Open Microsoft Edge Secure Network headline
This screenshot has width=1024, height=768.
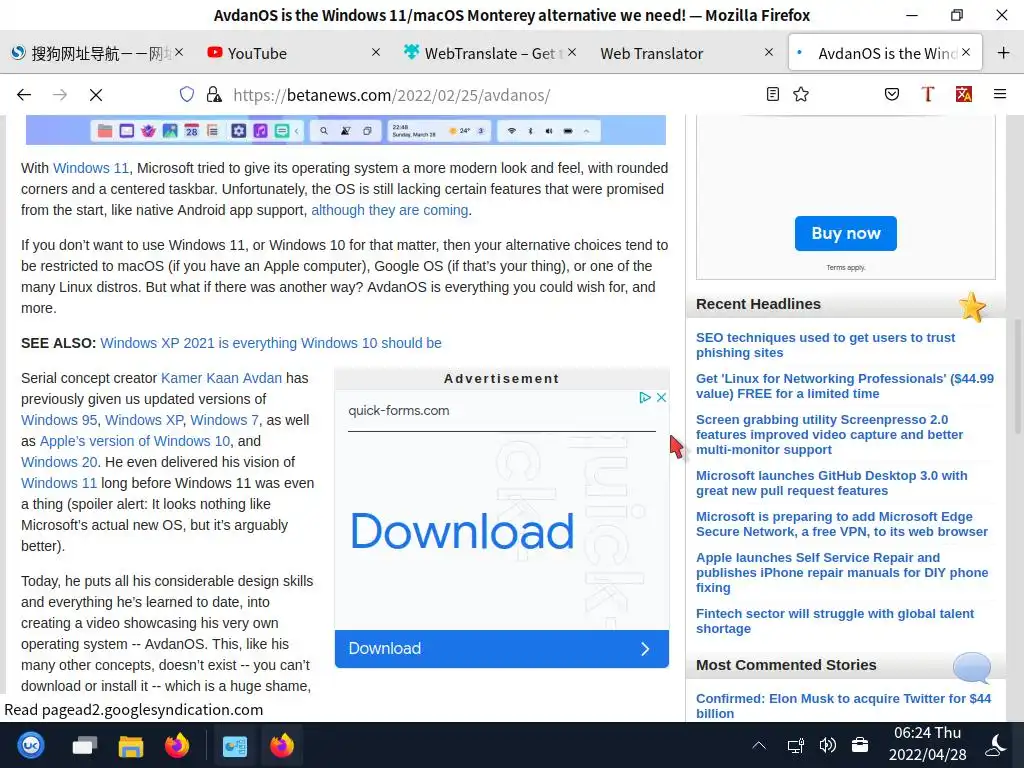[x=842, y=524]
